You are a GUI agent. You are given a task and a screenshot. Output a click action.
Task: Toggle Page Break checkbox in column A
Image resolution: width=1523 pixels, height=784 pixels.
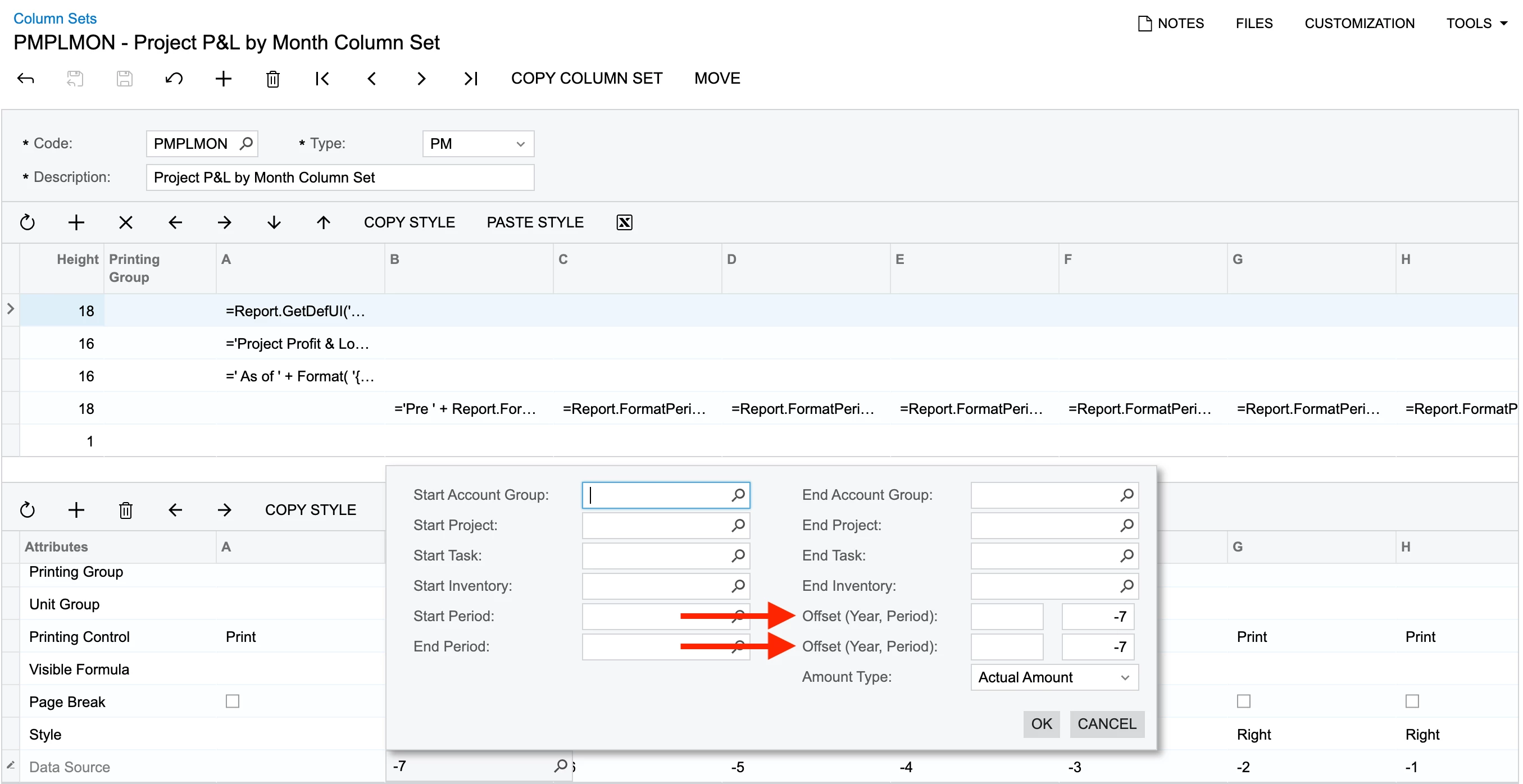pos(233,701)
